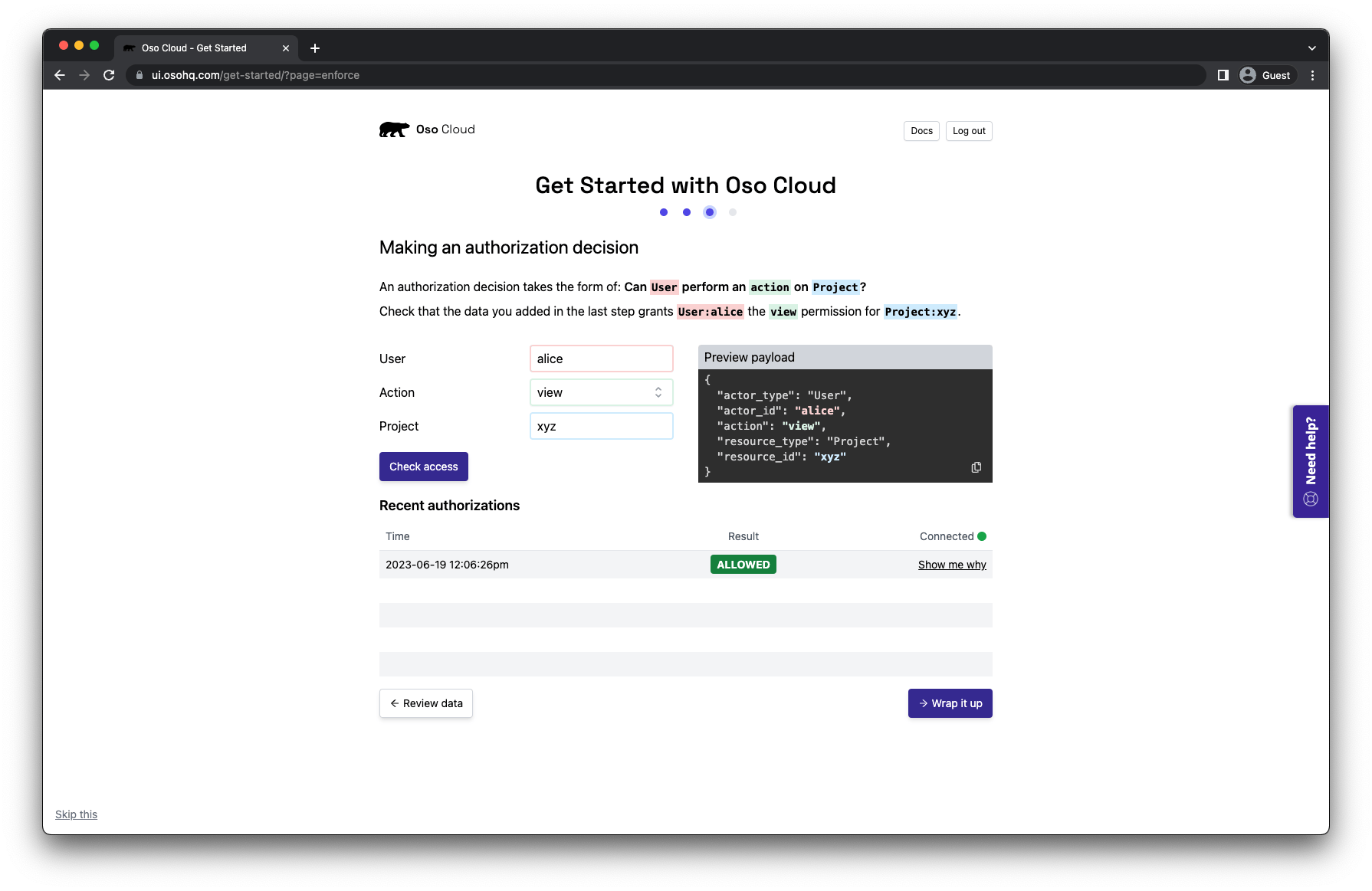The image size is (1372, 891).
Task: Click the Project:xyz highlighted tag
Action: tap(921, 312)
